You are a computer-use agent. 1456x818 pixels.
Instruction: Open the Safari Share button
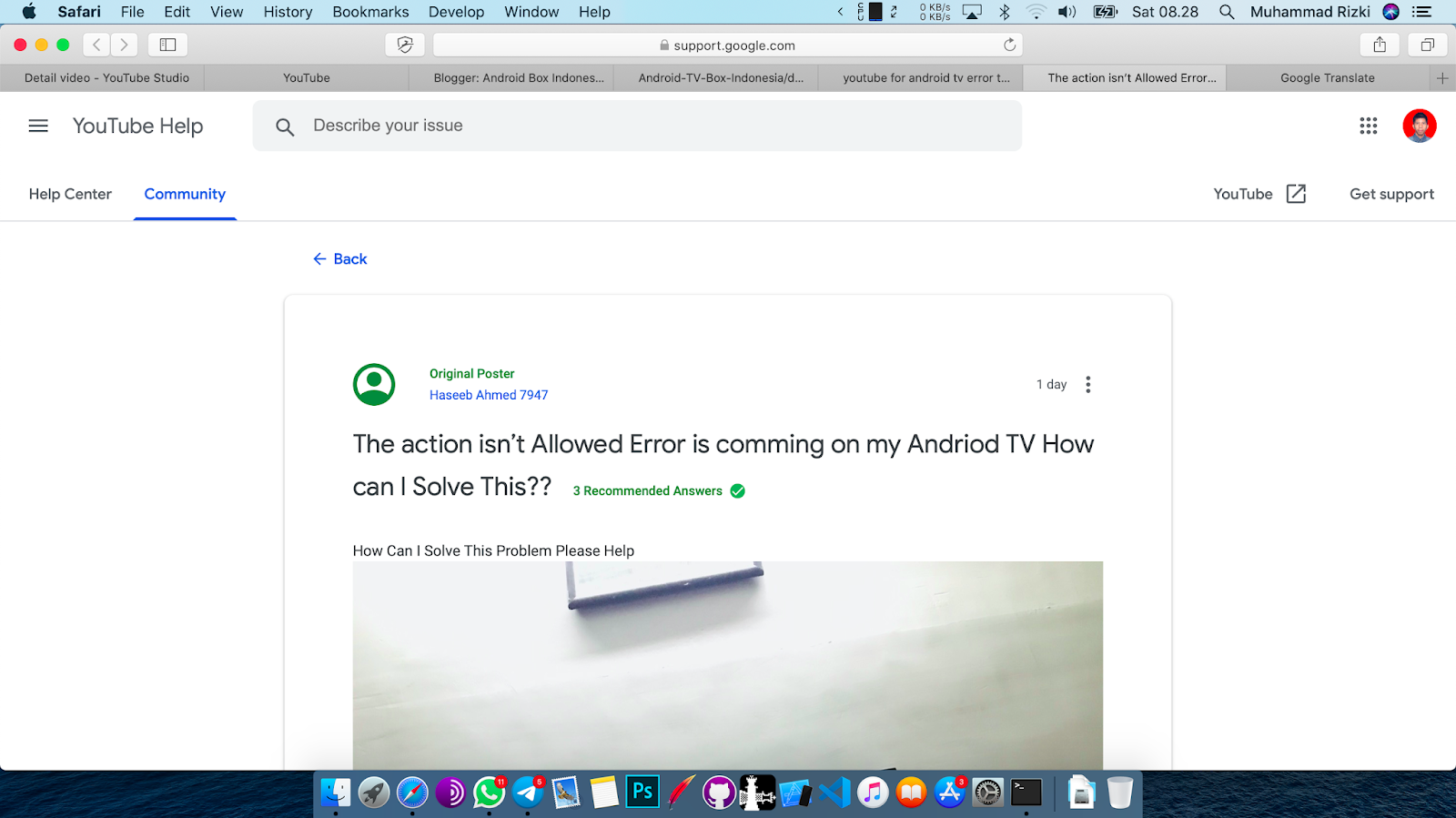pyautogui.click(x=1380, y=45)
